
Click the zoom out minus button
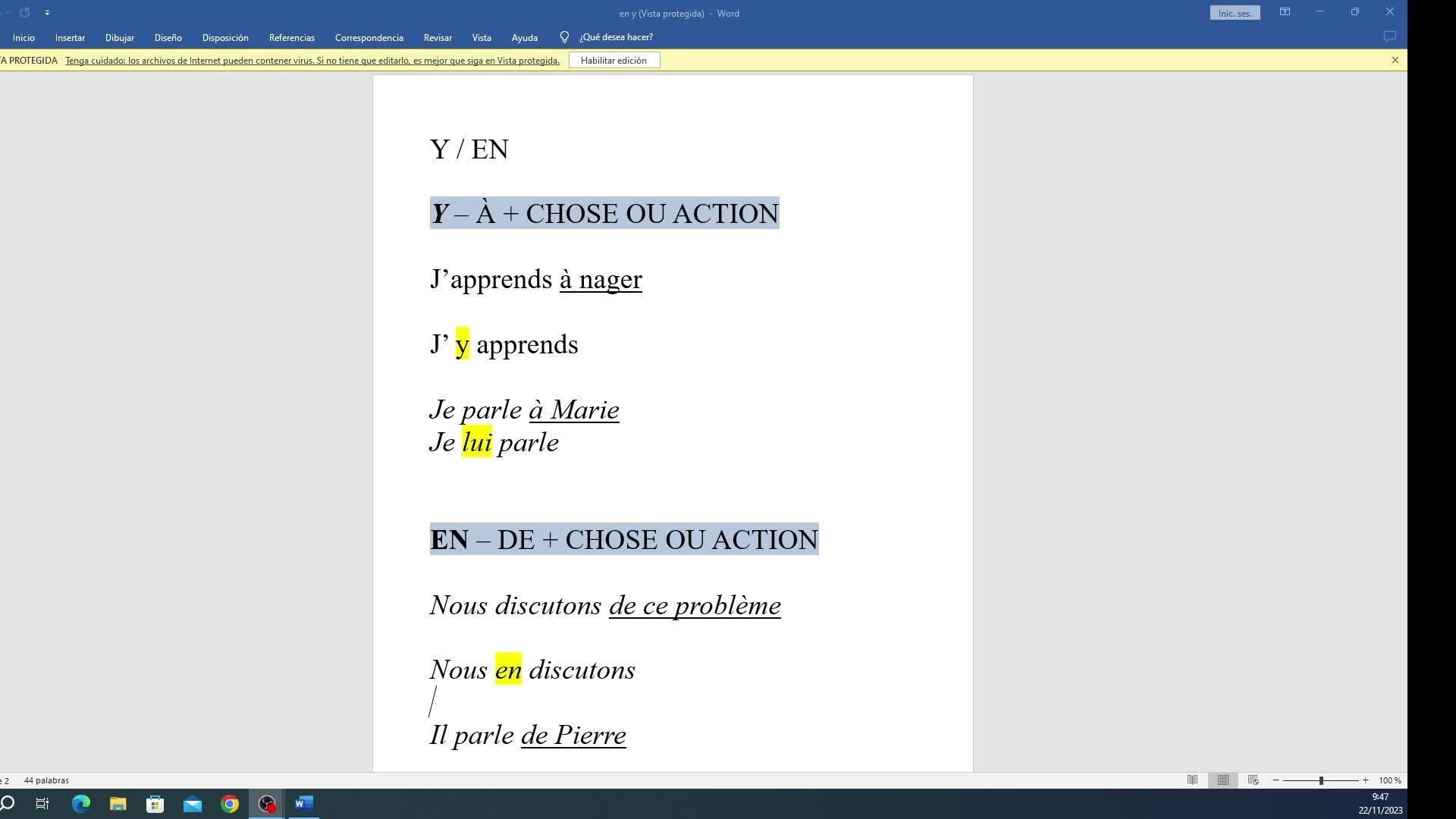tap(1276, 780)
